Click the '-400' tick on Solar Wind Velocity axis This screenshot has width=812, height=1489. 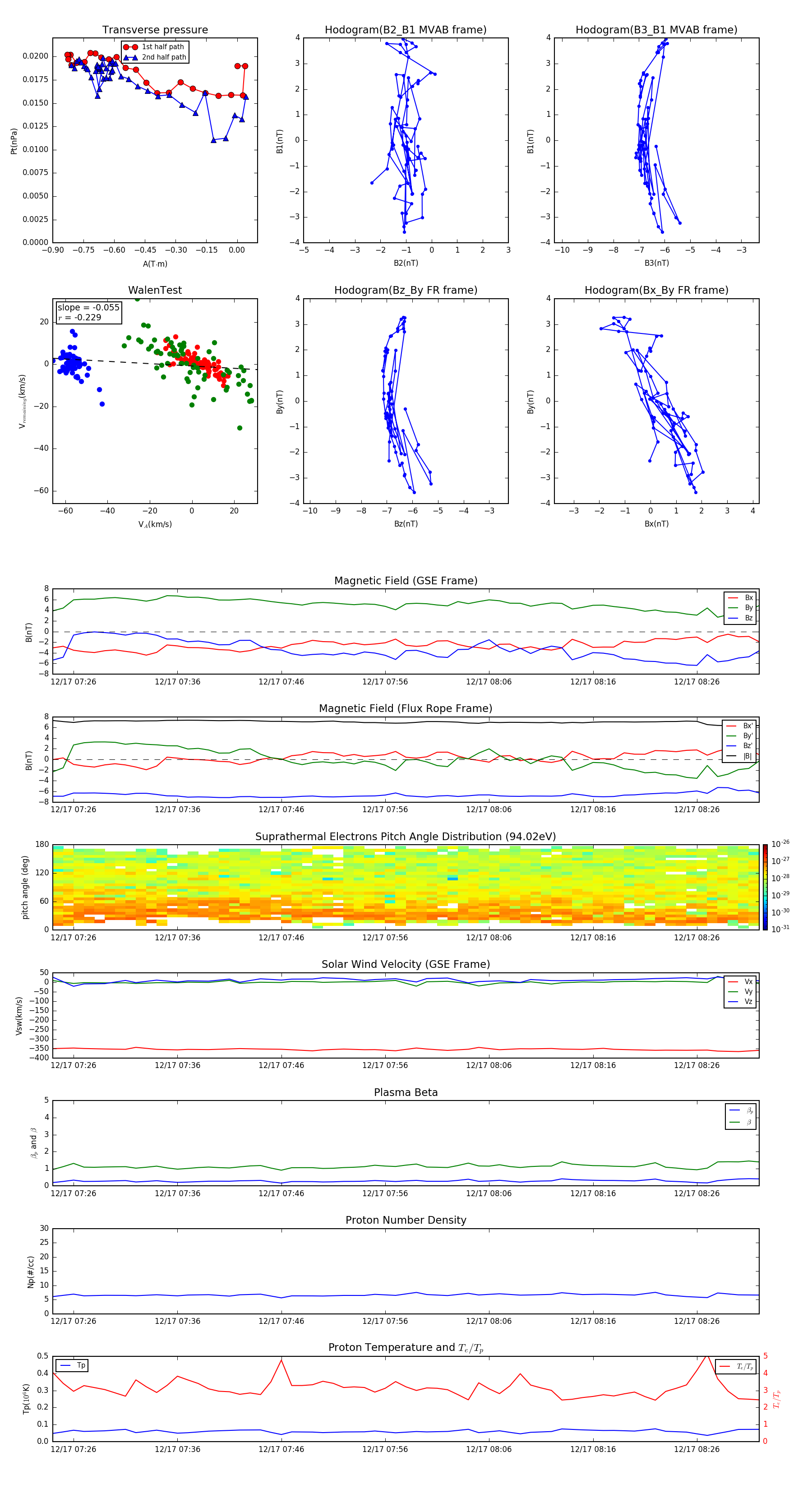pyautogui.click(x=39, y=1058)
